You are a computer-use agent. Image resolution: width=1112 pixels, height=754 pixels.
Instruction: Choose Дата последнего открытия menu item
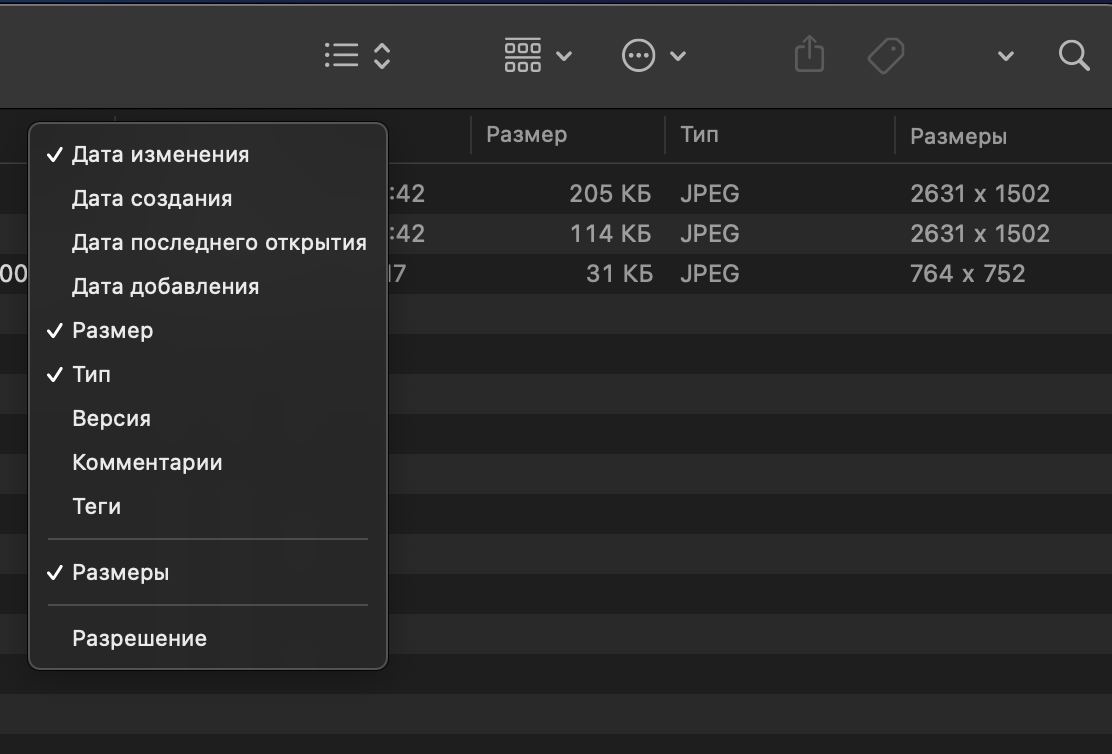[219, 243]
